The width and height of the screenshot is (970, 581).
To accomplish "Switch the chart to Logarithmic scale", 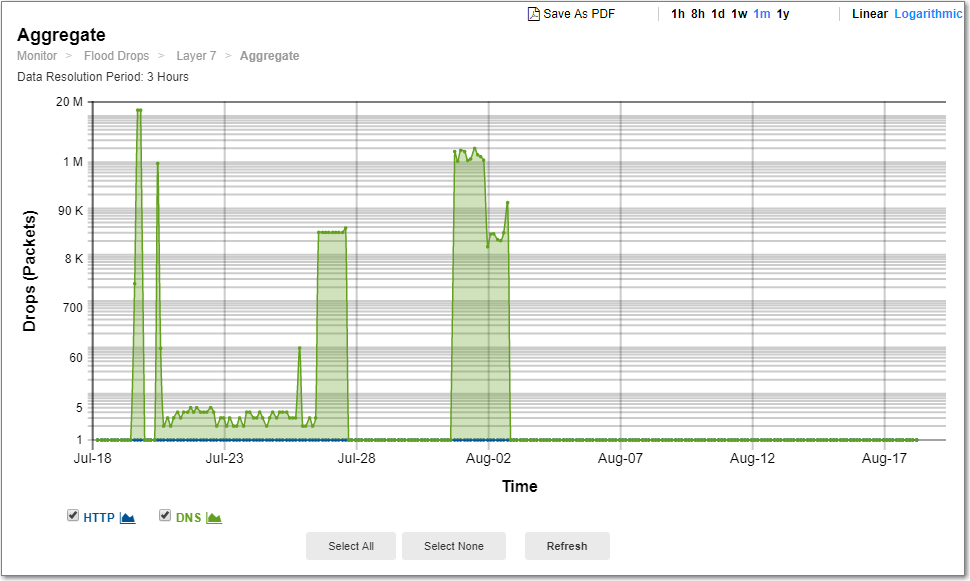I will tap(926, 14).
